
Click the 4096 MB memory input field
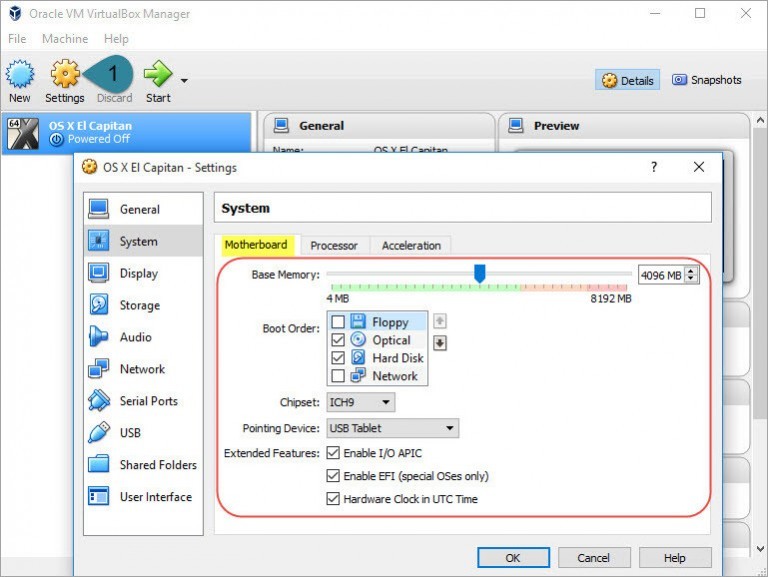click(661, 275)
